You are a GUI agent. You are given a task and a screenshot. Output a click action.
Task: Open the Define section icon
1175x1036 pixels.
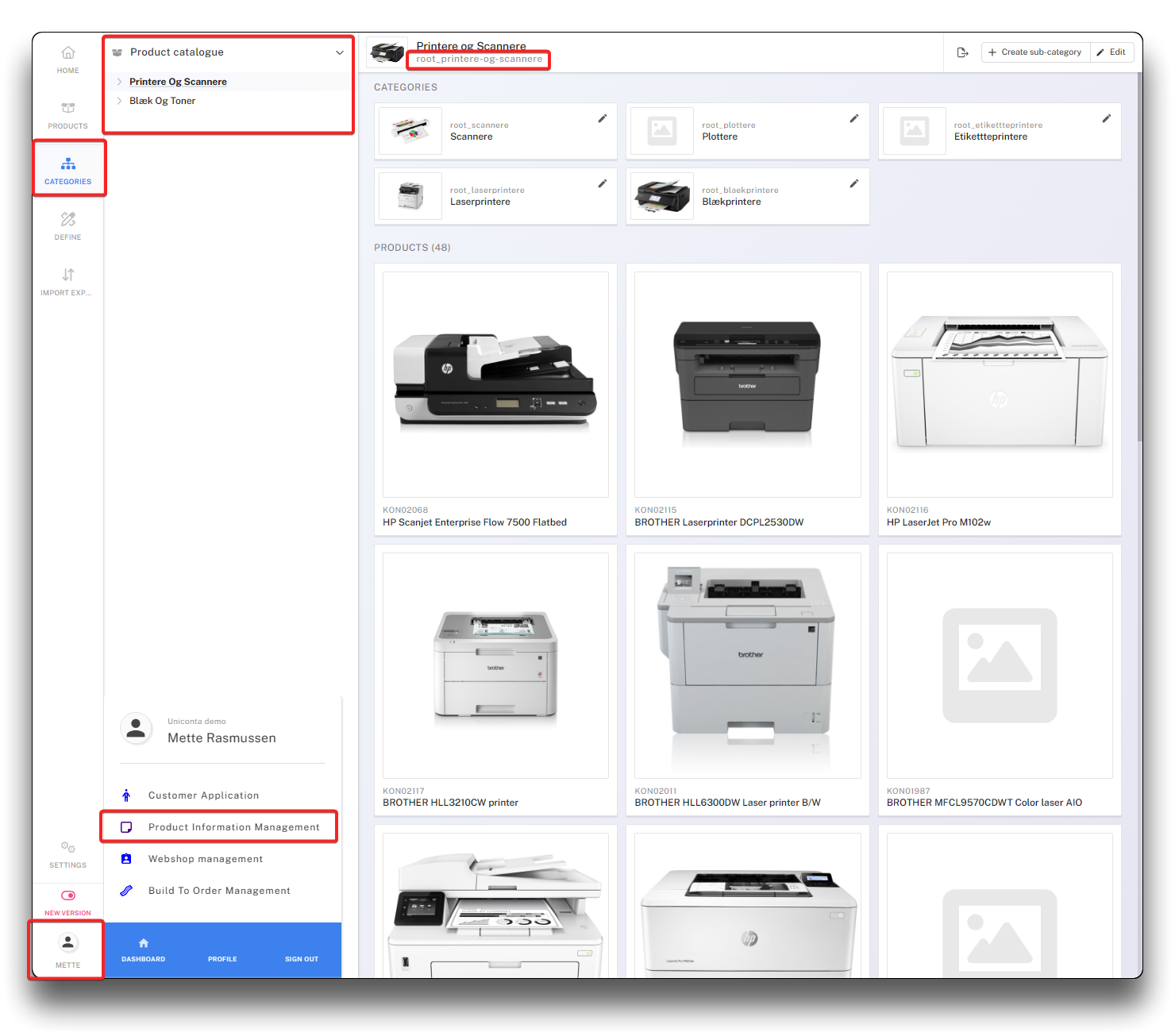point(68,219)
